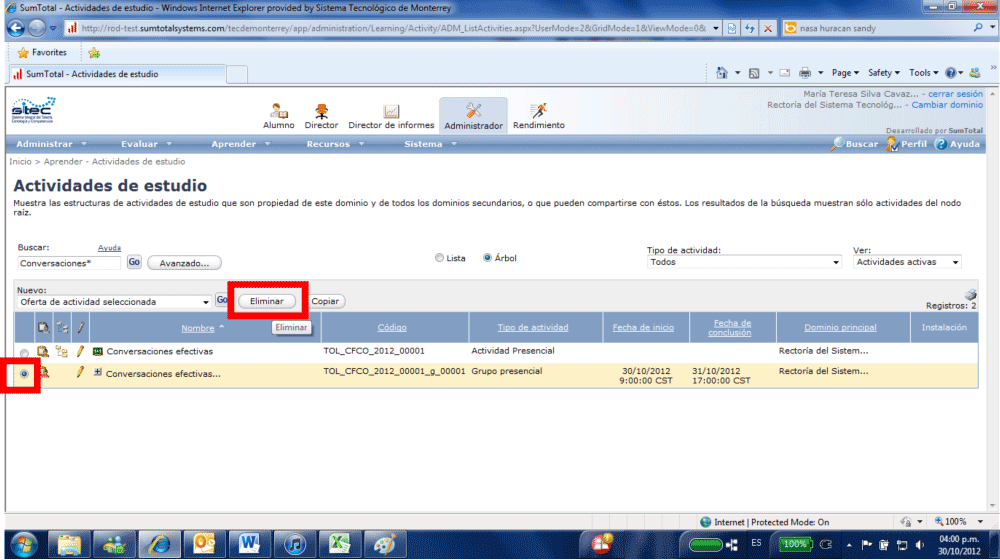Click the search magnifier in IE search box
The width and height of the screenshot is (1000, 560).
click(978, 28)
